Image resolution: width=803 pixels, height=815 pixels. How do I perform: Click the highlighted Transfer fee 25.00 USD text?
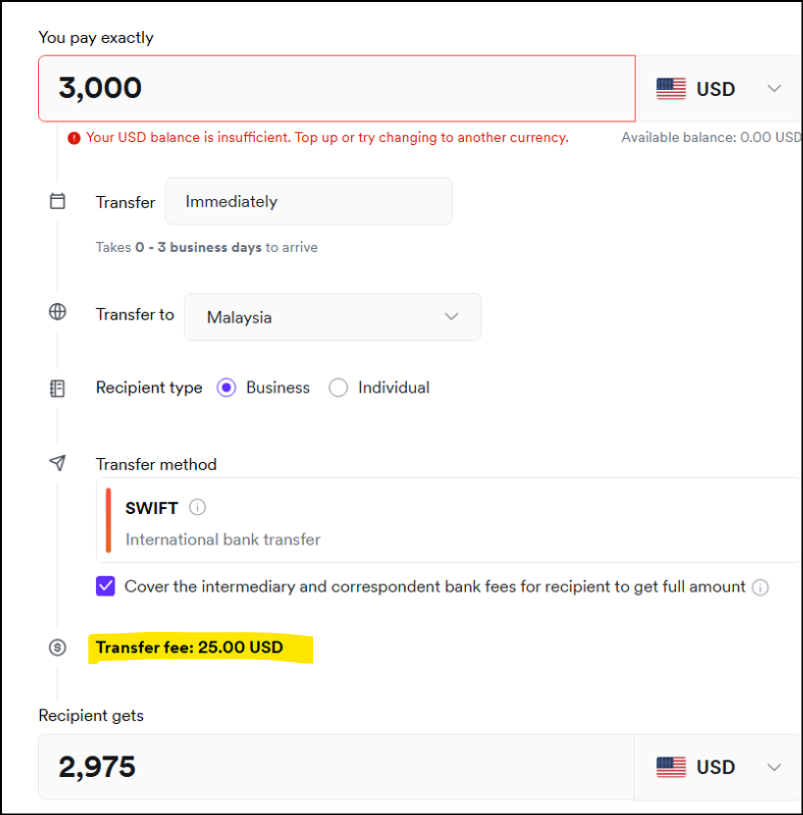click(x=190, y=648)
